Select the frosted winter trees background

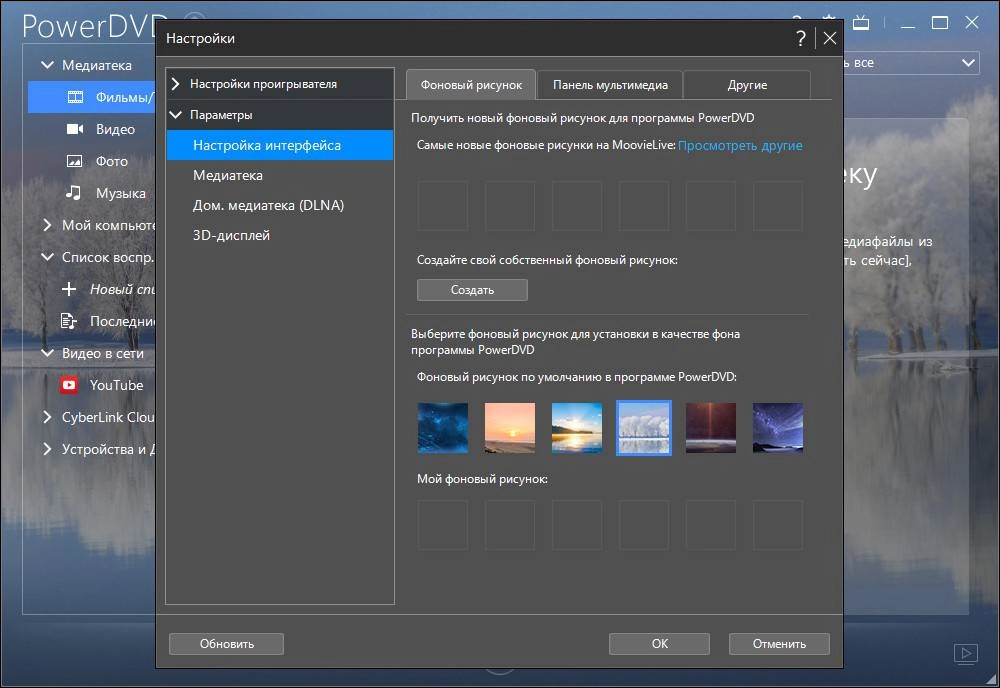pos(644,428)
